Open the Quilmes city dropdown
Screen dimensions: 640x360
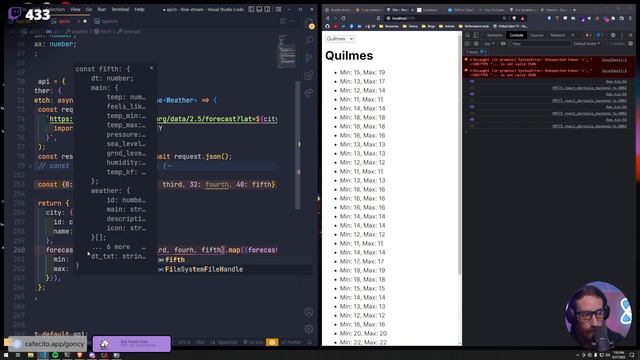340,38
